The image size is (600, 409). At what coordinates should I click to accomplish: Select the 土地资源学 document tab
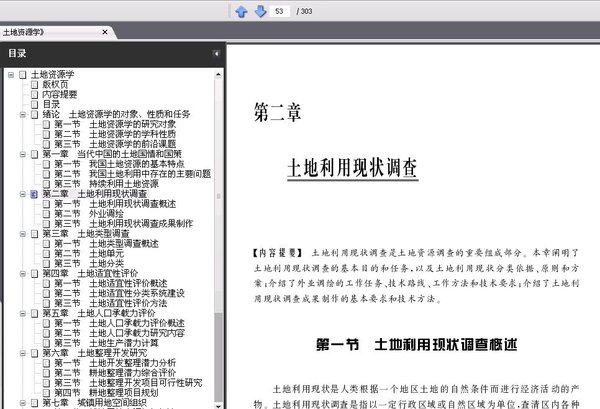24,33
